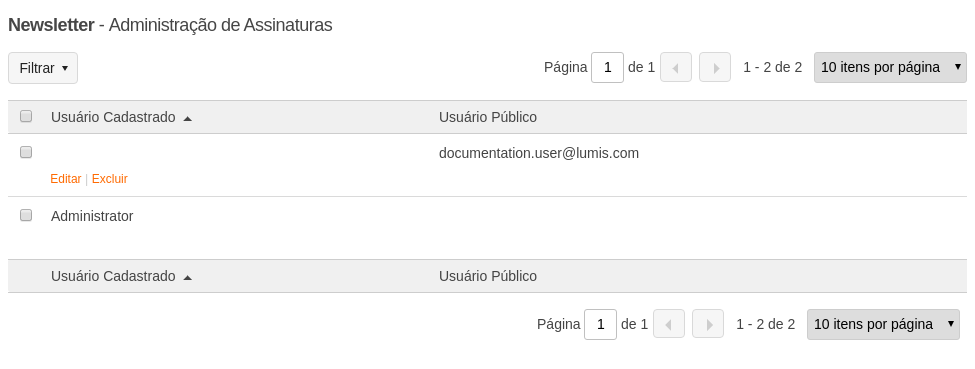The width and height of the screenshot is (975, 369).
Task: Click the Excluir link
Action: 109,179
